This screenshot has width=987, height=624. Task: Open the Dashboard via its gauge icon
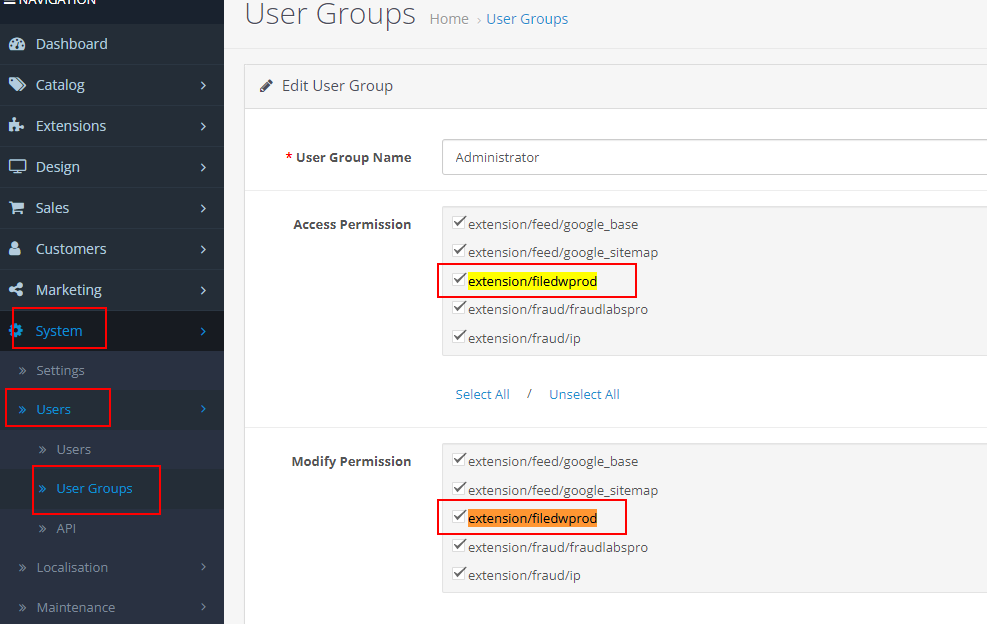pos(19,44)
